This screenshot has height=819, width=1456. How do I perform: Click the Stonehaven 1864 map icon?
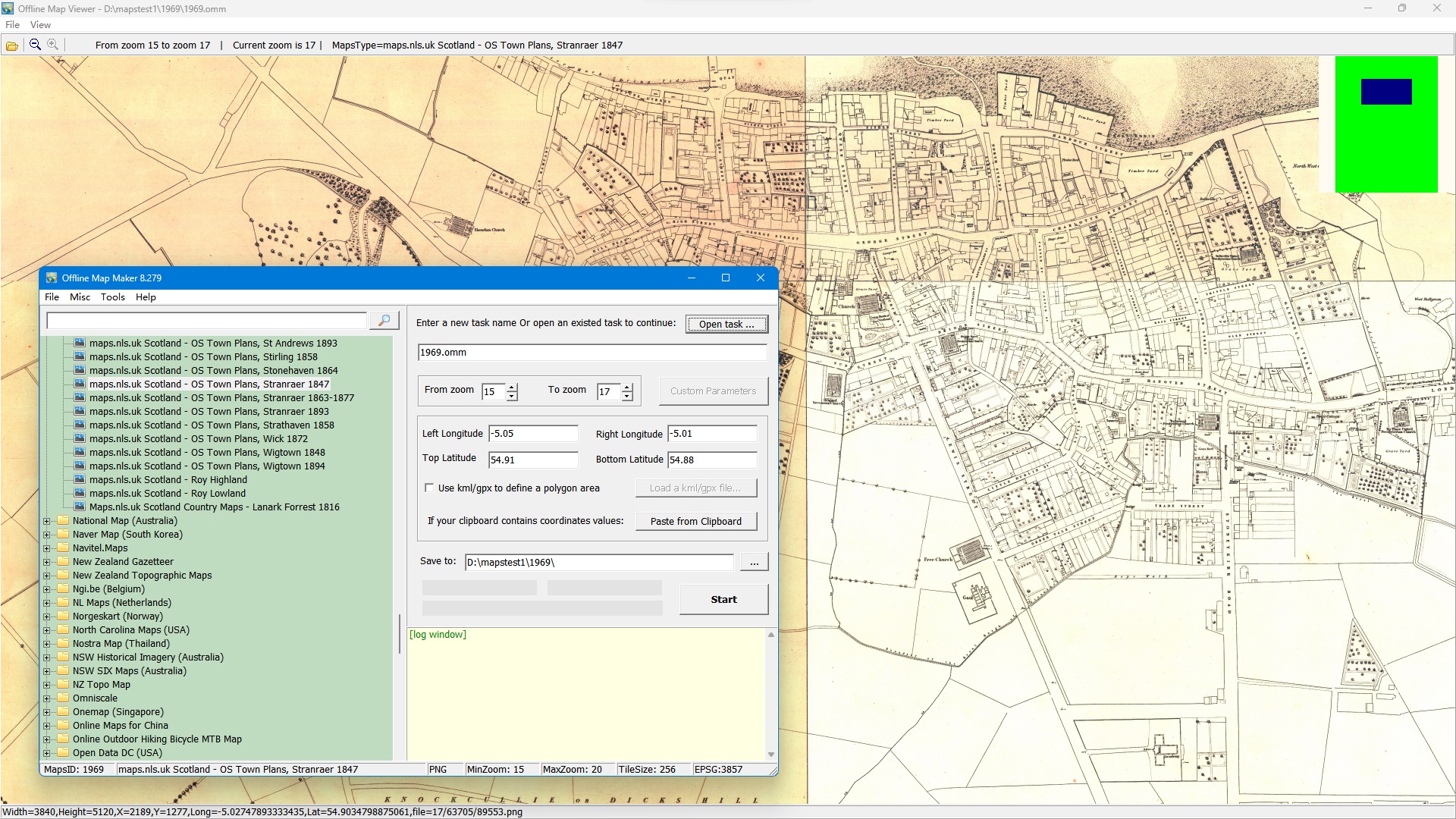[80, 371]
